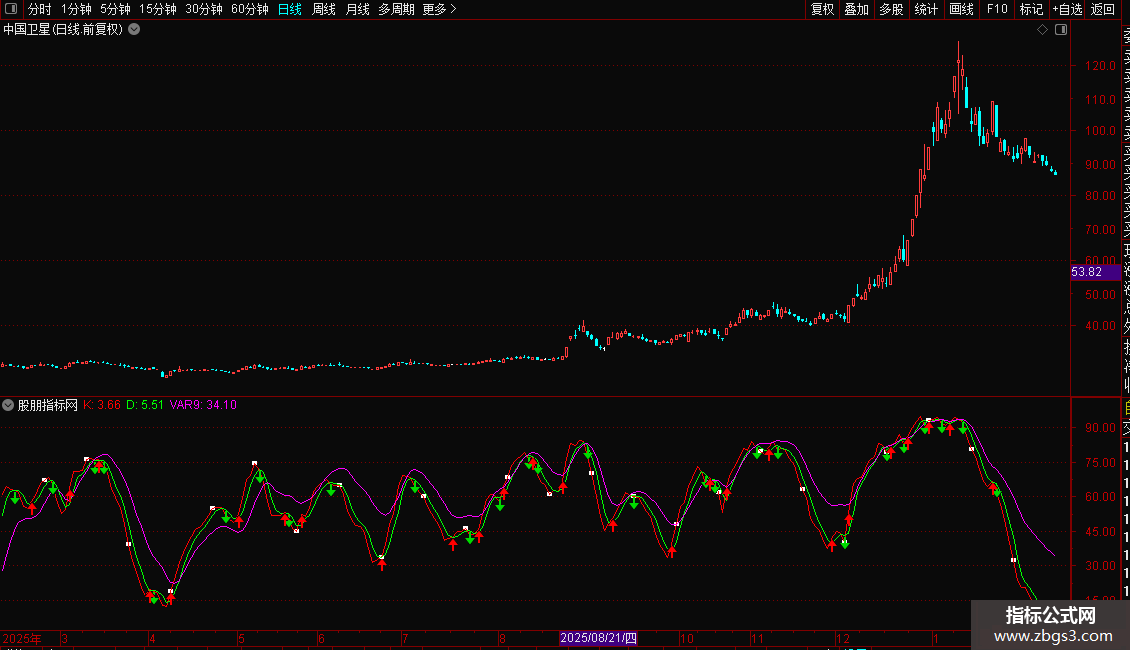Screen dimensions: 1130x650
Task: Click month 11 on the time axis
Action: pos(757,638)
